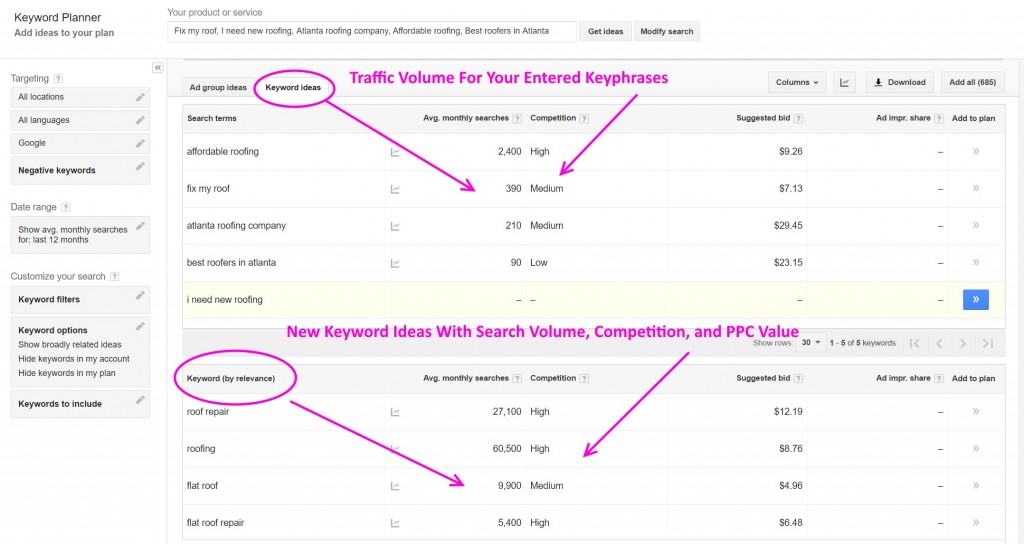The width and height of the screenshot is (1024, 544).
Task: Show trend chart for roof repair
Action: pyautogui.click(x=395, y=412)
